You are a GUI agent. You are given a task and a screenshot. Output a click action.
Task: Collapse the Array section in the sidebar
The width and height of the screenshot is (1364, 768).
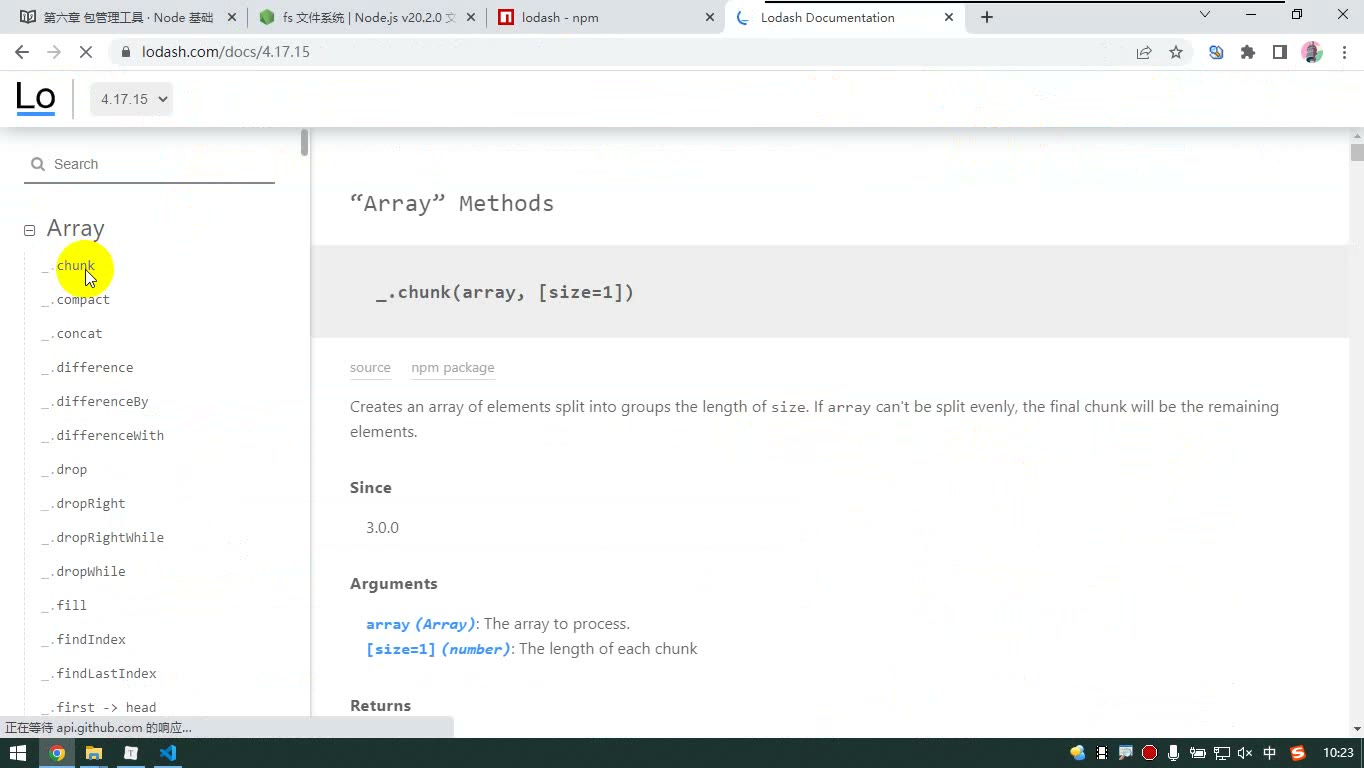coord(30,230)
